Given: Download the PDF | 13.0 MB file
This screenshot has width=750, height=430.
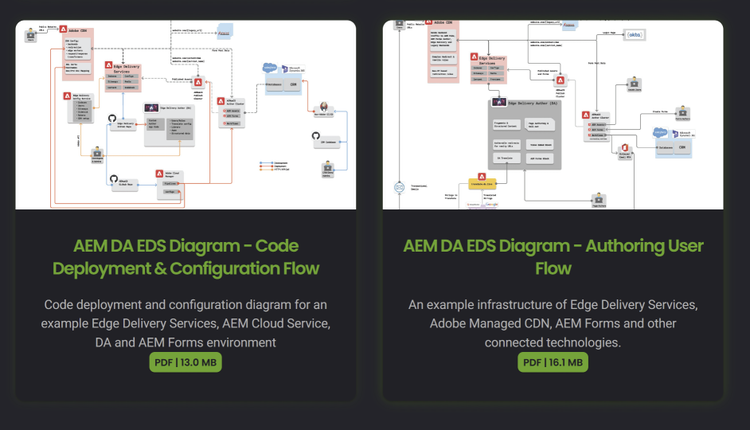Looking at the screenshot, I should pyautogui.click(x=186, y=363).
